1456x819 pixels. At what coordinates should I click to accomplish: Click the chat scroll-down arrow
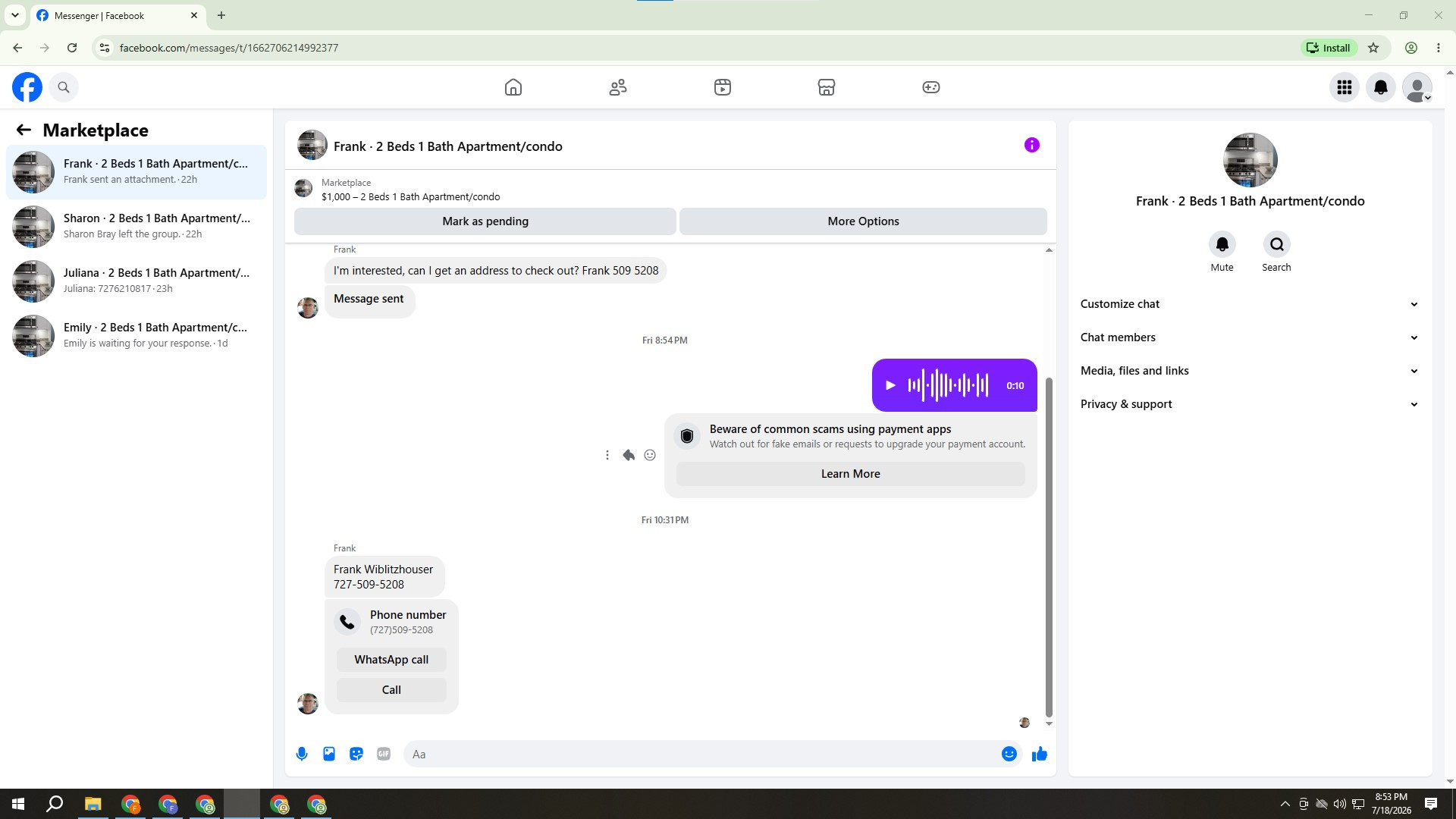1050,724
